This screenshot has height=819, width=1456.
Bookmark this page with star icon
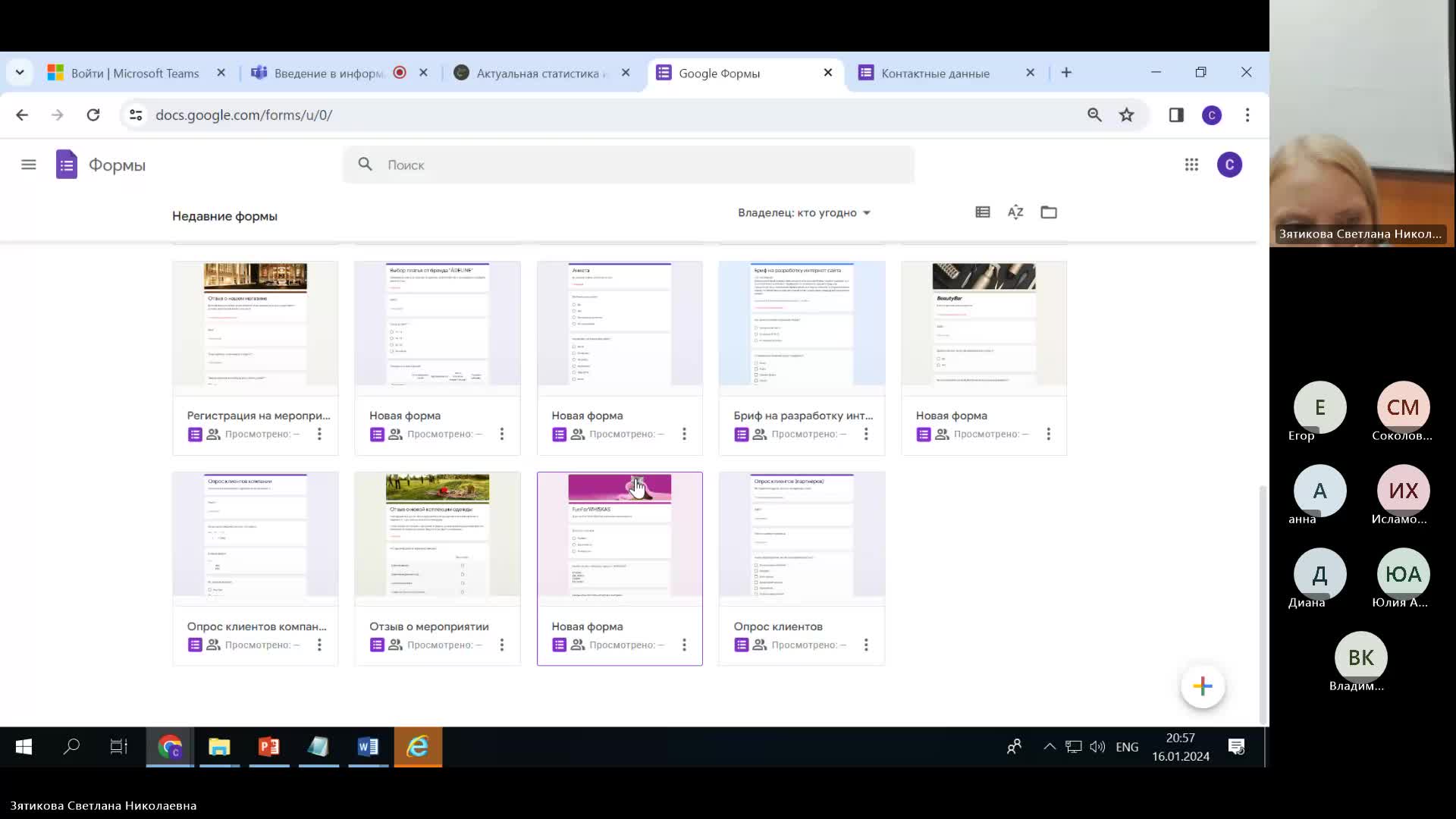(1127, 115)
